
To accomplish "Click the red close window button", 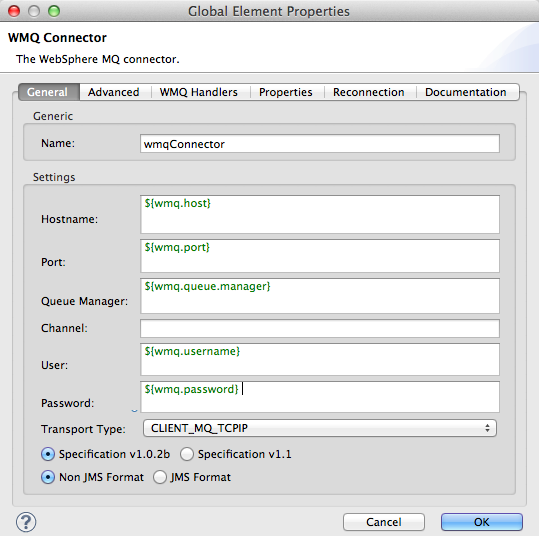I will [x=14, y=11].
